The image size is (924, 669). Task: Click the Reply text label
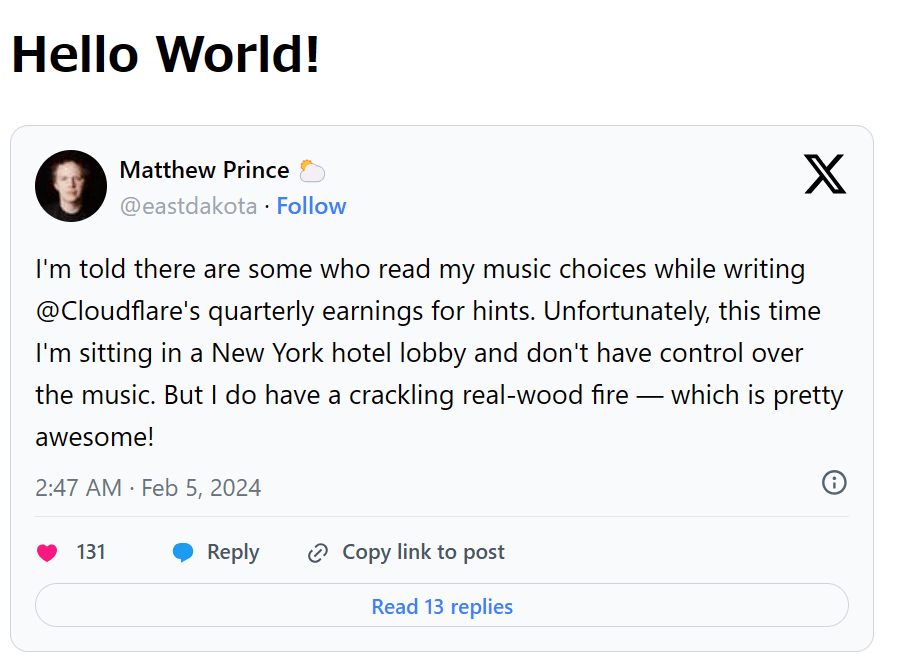tap(233, 552)
